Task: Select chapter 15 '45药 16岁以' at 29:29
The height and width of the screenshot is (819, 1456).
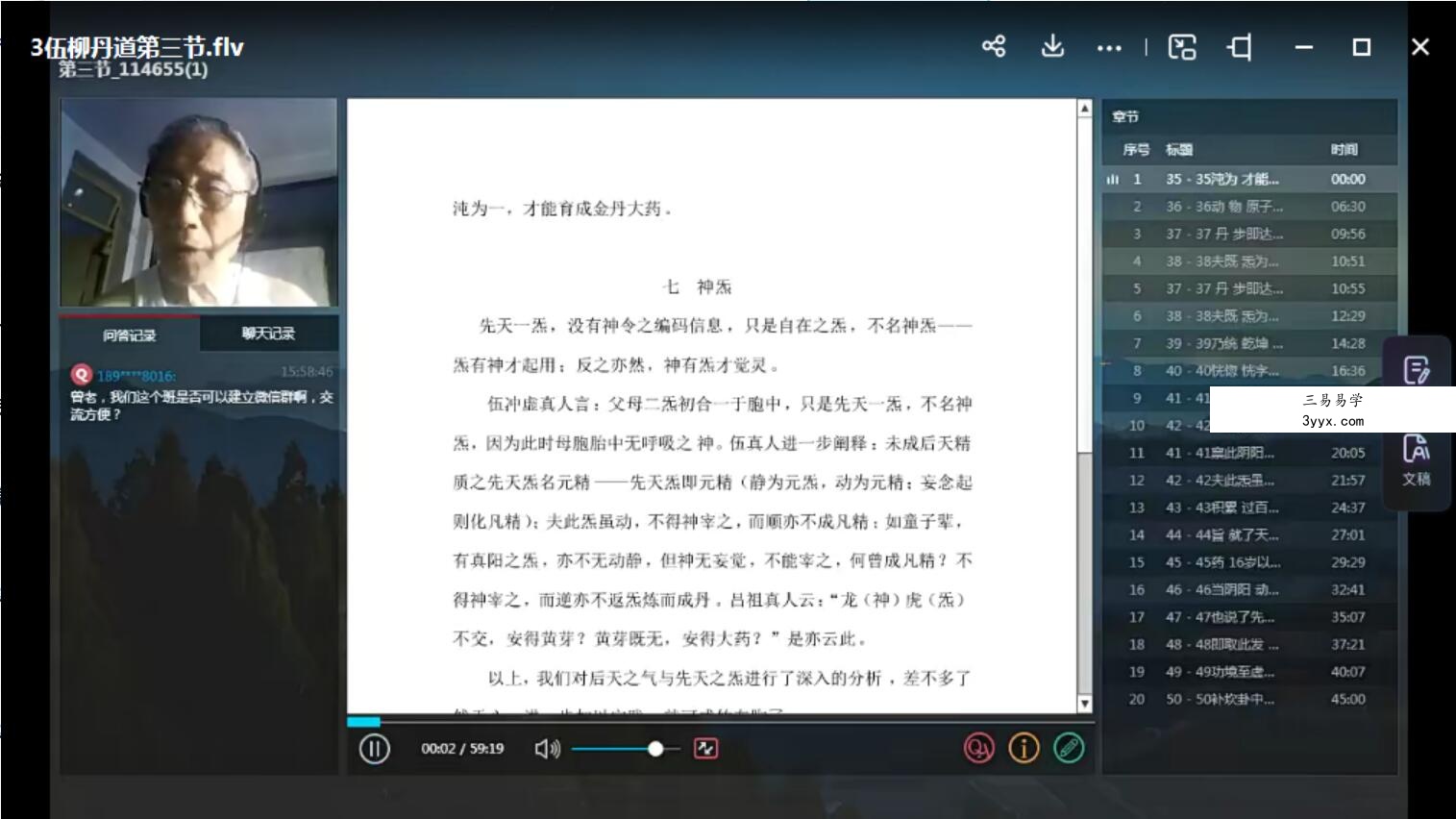Action: point(1249,562)
